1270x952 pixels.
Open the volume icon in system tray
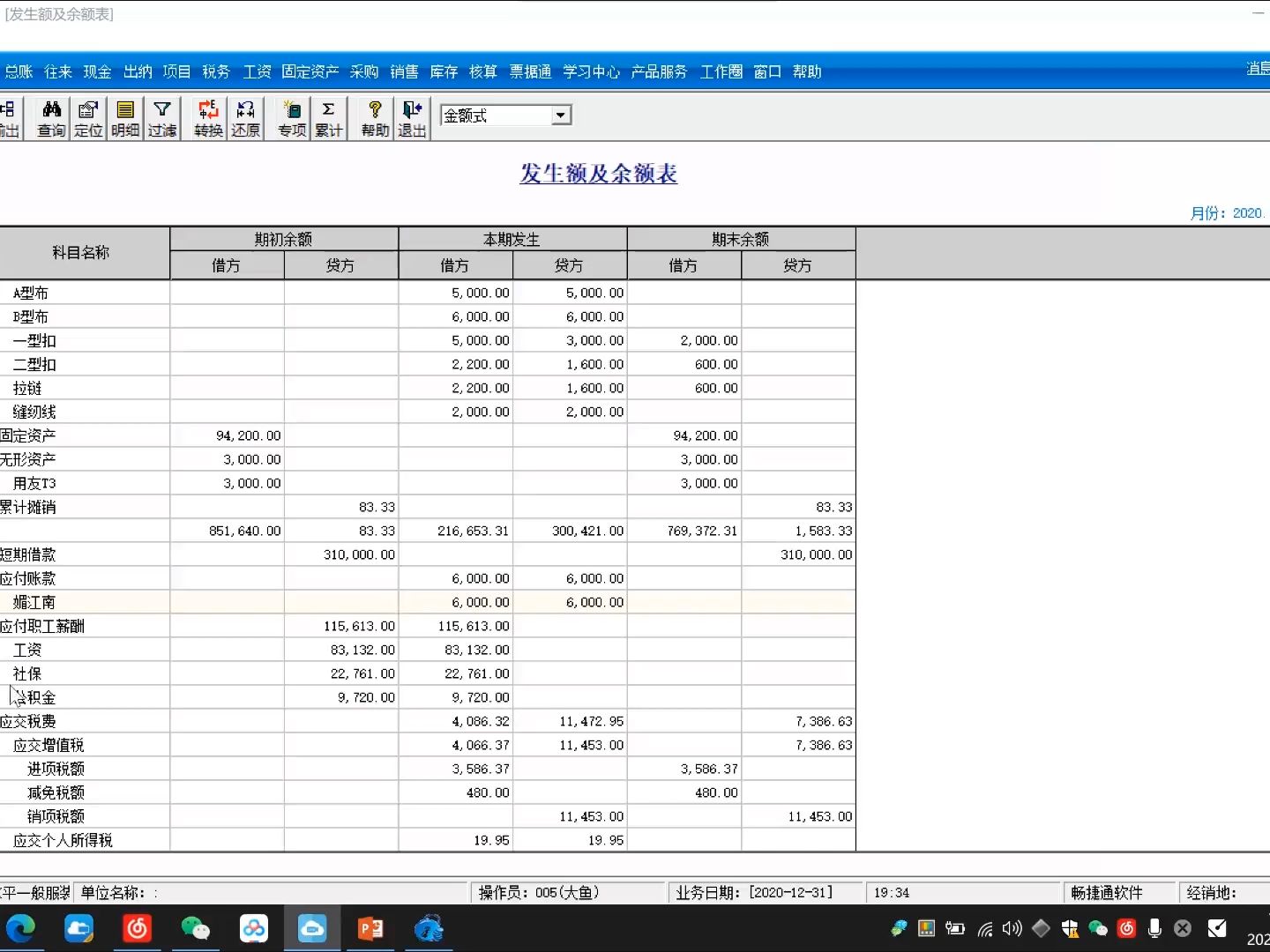[1012, 928]
